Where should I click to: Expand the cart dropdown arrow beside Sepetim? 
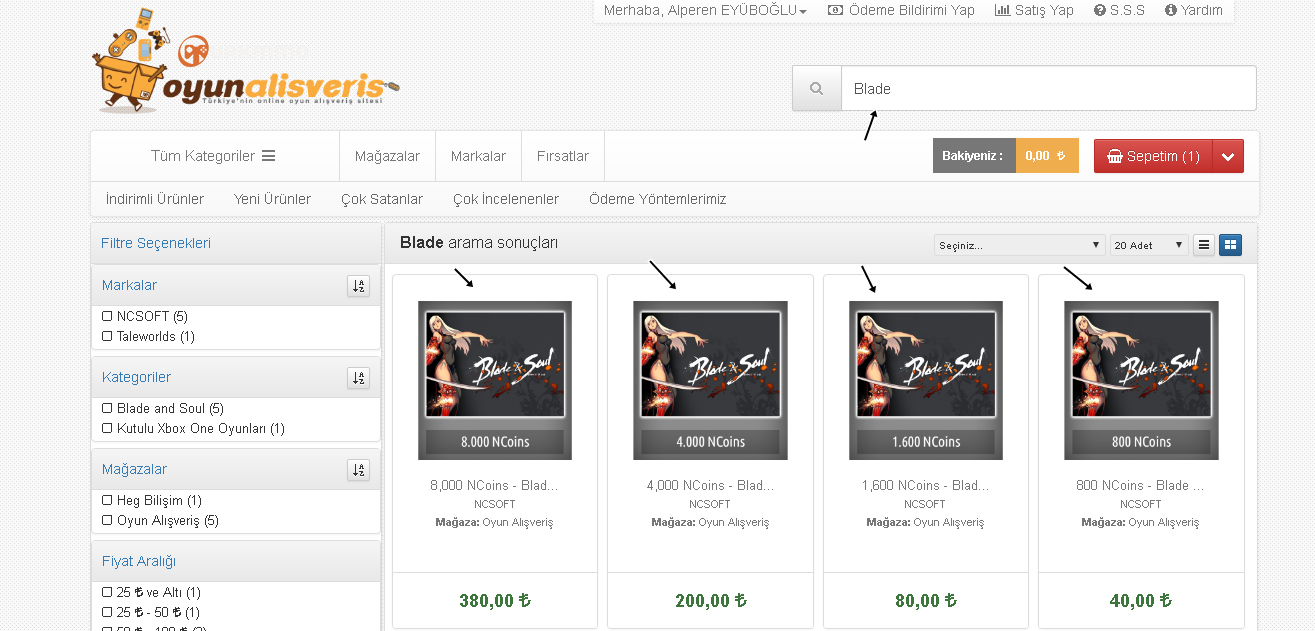tap(1228, 156)
